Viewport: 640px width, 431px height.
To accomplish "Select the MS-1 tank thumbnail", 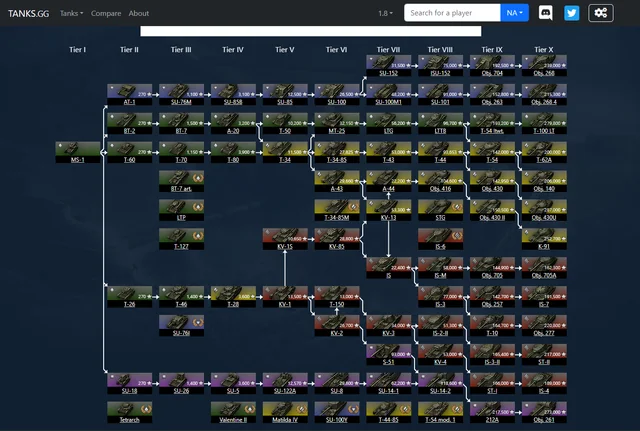I will 78,152.
